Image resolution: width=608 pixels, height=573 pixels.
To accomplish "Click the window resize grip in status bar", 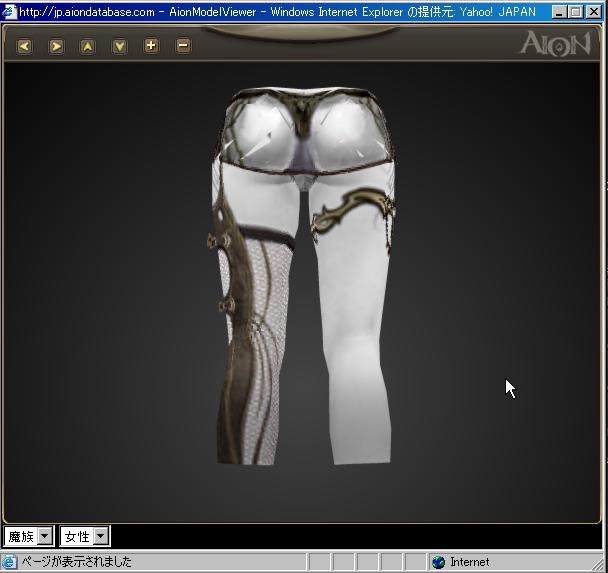I will 600,564.
